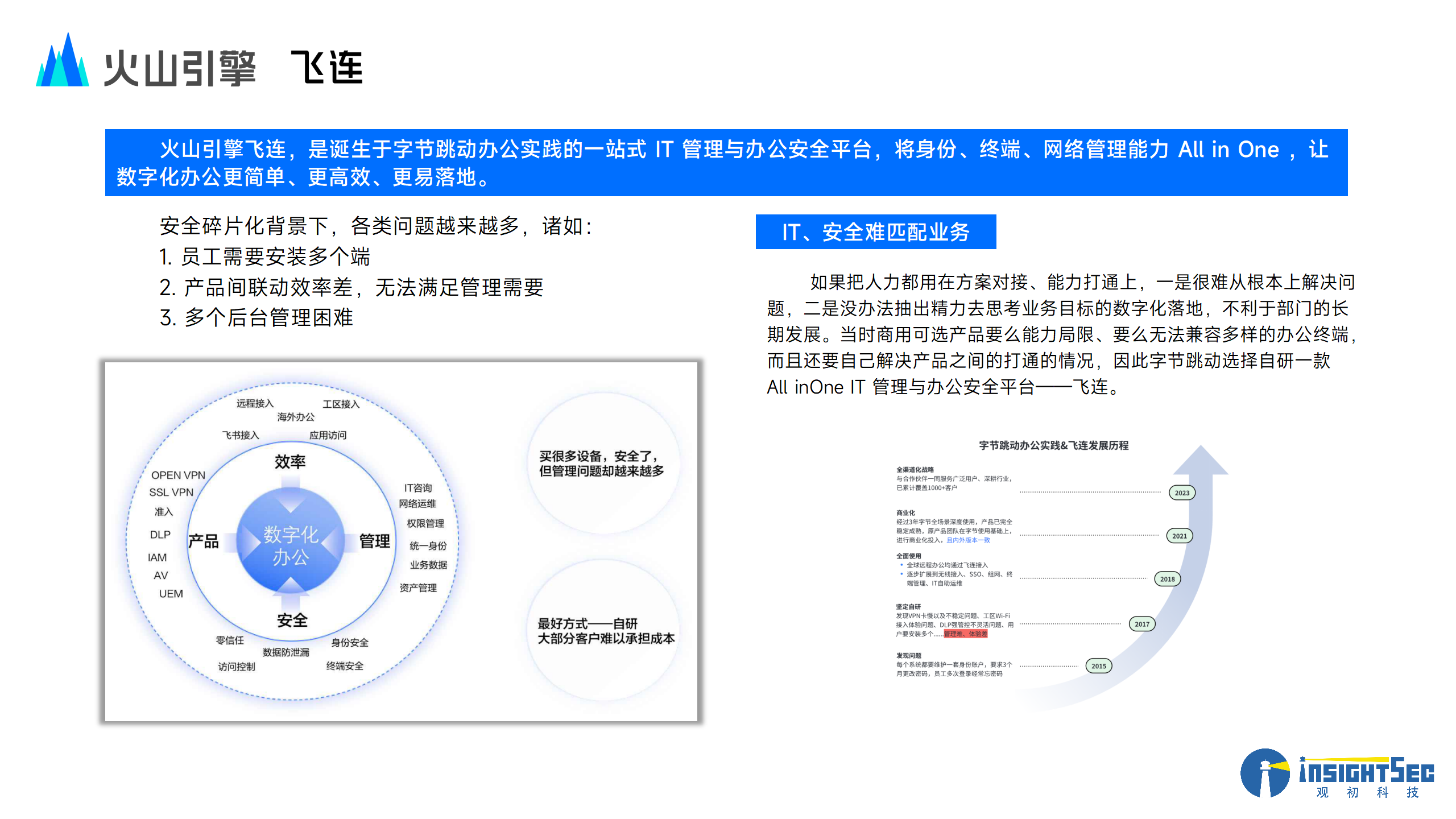The image size is (1456, 819).
Task: Click the 业务数据 label
Action: pos(429,565)
